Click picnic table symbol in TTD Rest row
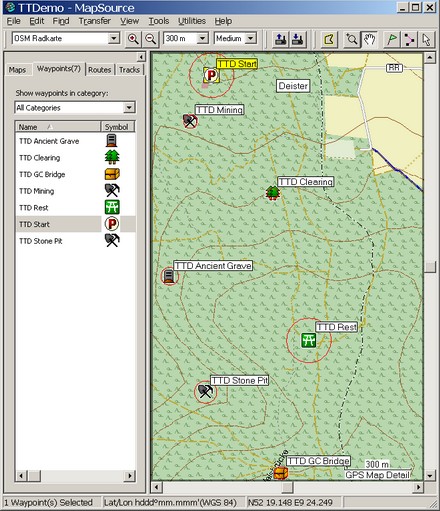The width and height of the screenshot is (440, 511). [112, 207]
